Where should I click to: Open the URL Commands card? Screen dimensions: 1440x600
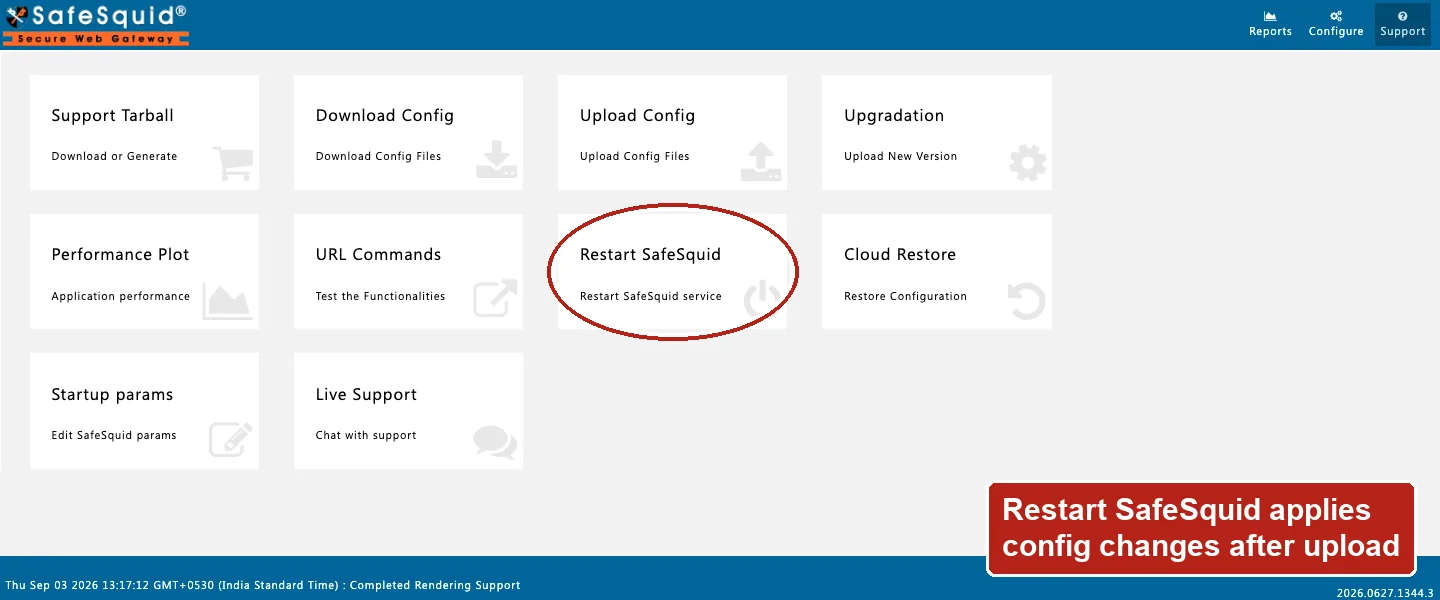tap(408, 271)
